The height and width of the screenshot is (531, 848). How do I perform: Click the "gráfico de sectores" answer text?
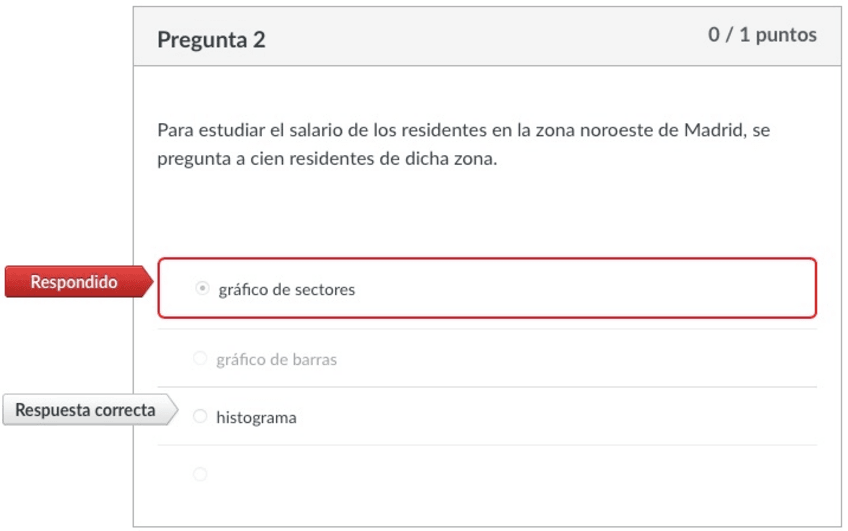(286, 290)
